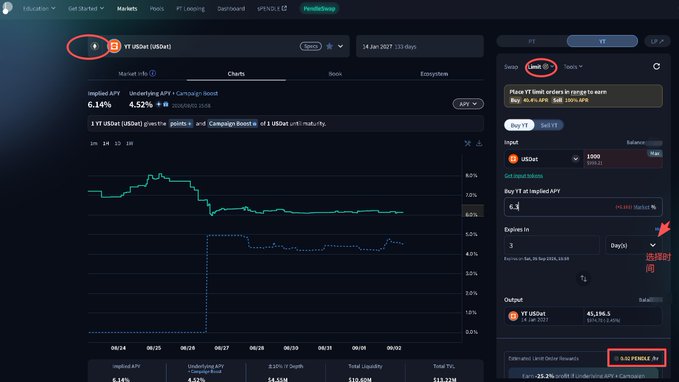Open the Ecosystem tab
Screen dimensions: 679x382
pyautogui.click(x=434, y=74)
